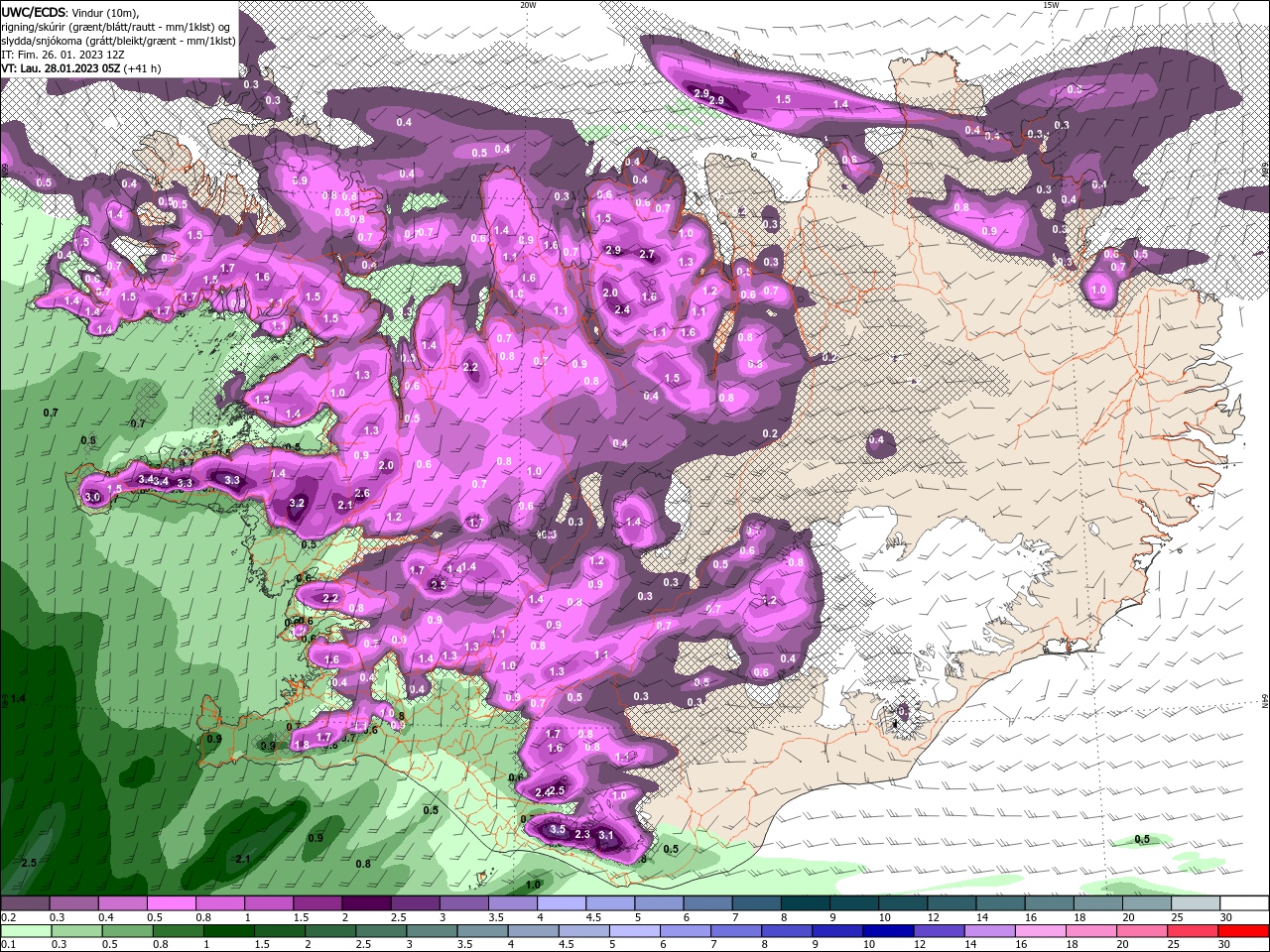Select snow legend swatch starting at 12
The height and width of the screenshot is (952, 1270).
point(952,903)
